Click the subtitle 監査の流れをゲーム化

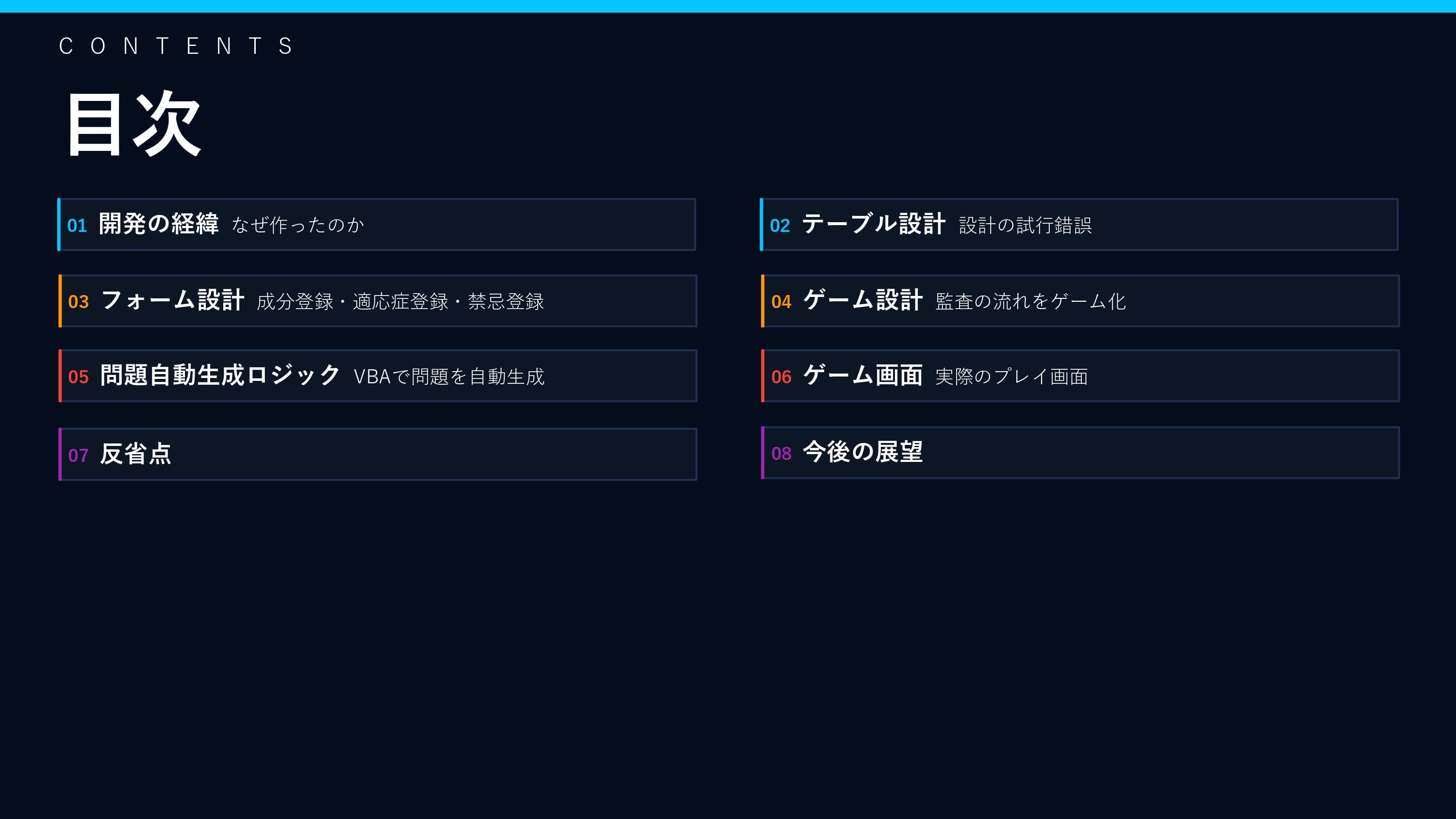point(1030,301)
